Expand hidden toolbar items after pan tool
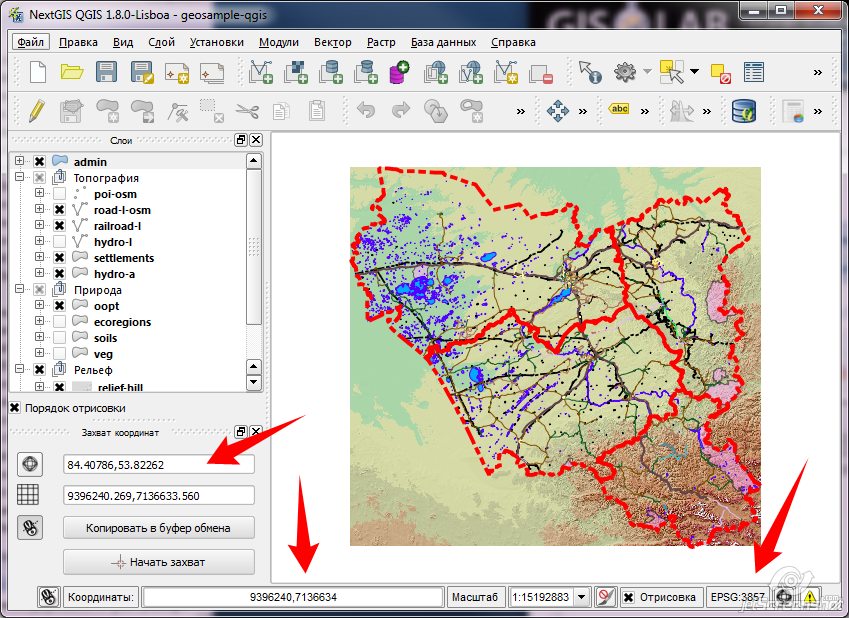The image size is (849, 618). point(583,112)
